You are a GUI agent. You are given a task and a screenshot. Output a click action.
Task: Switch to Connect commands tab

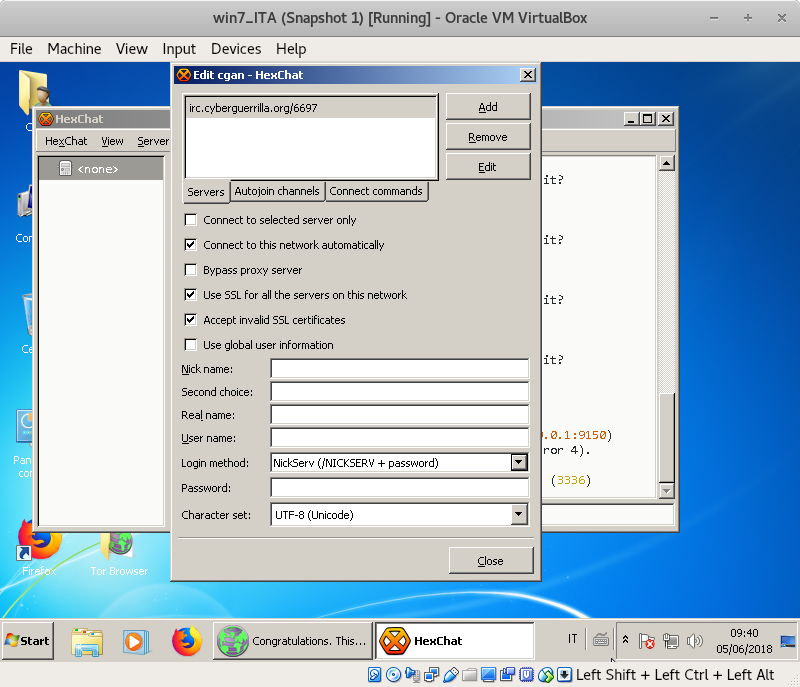pyautogui.click(x=376, y=191)
